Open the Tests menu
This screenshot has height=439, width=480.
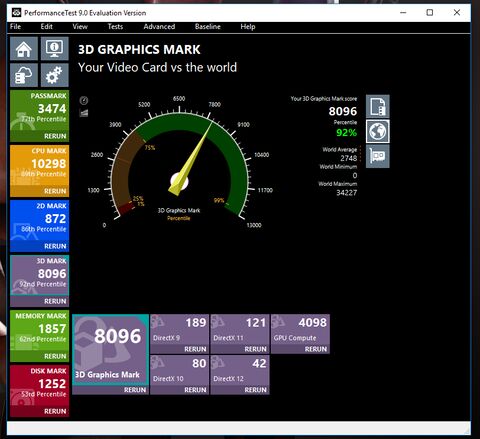[x=115, y=27]
